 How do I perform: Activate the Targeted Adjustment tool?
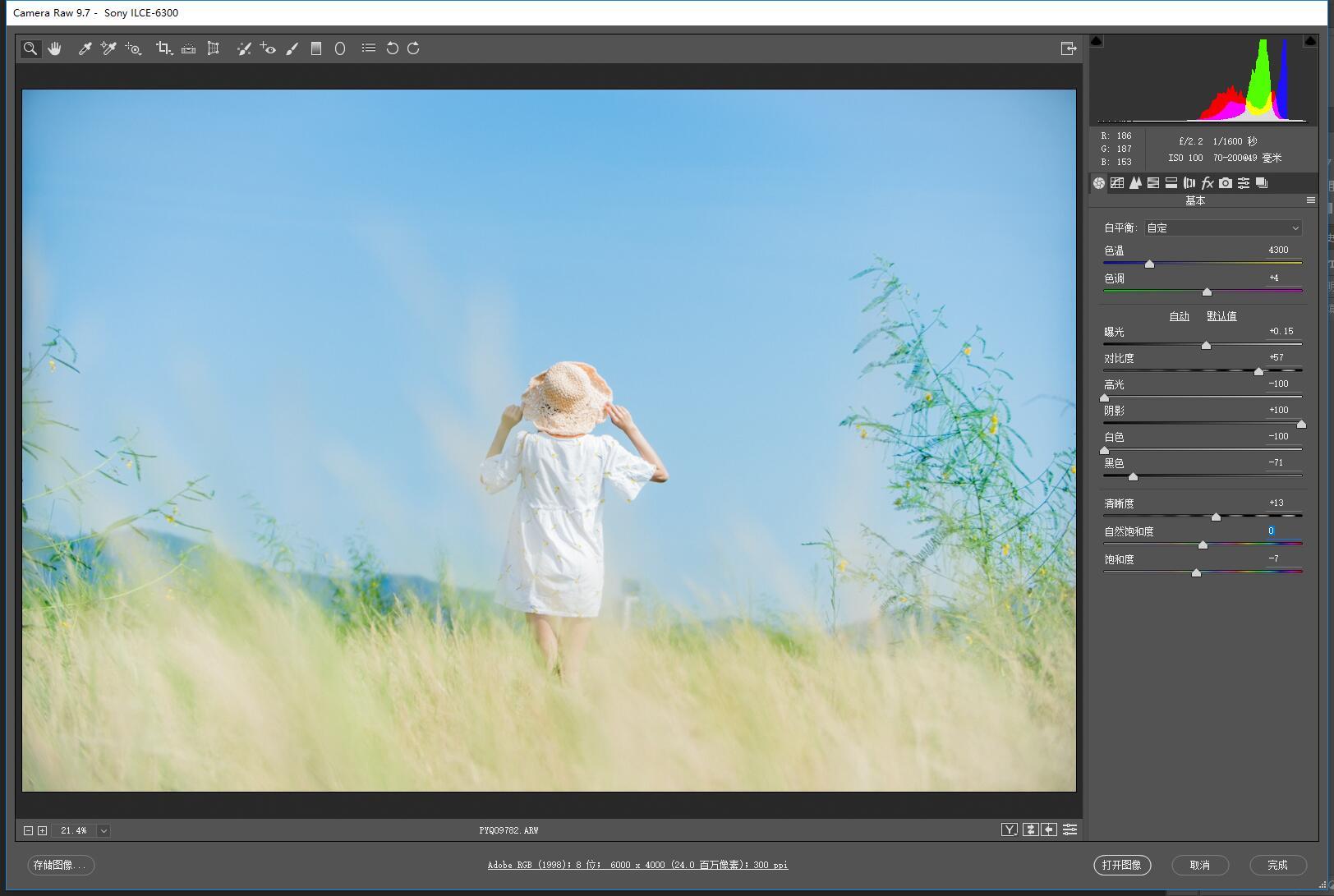(133, 48)
